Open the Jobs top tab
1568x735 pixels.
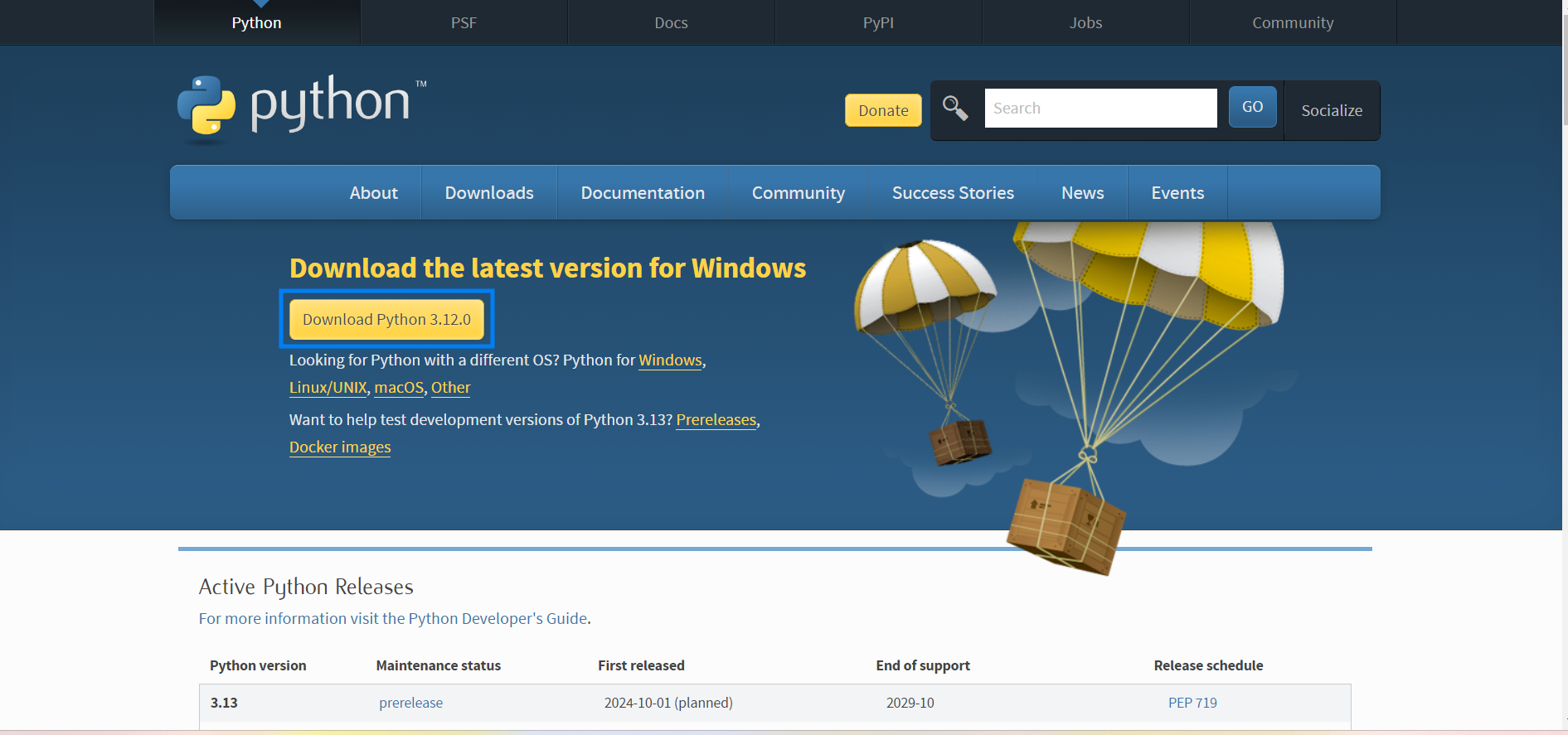pyautogui.click(x=1085, y=22)
